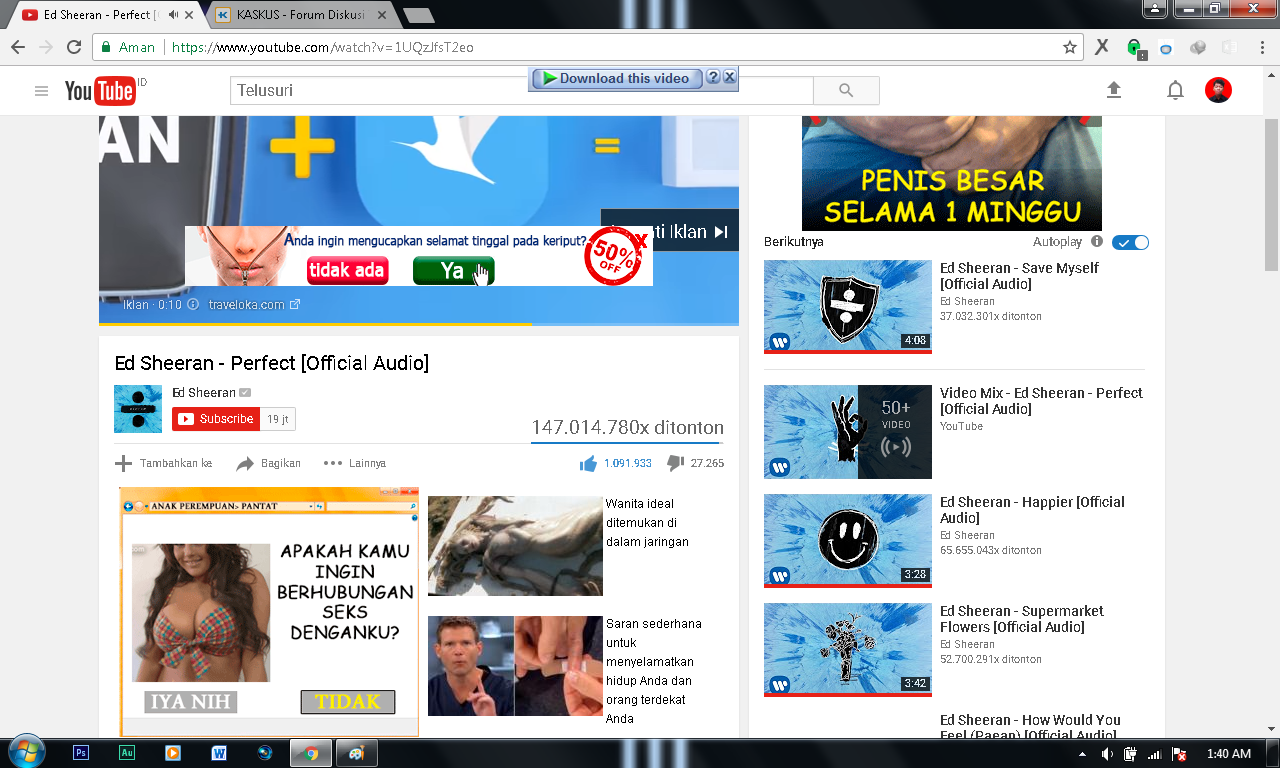Click the dislike thumbs-down icon
1280x768 pixels.
[x=675, y=463]
